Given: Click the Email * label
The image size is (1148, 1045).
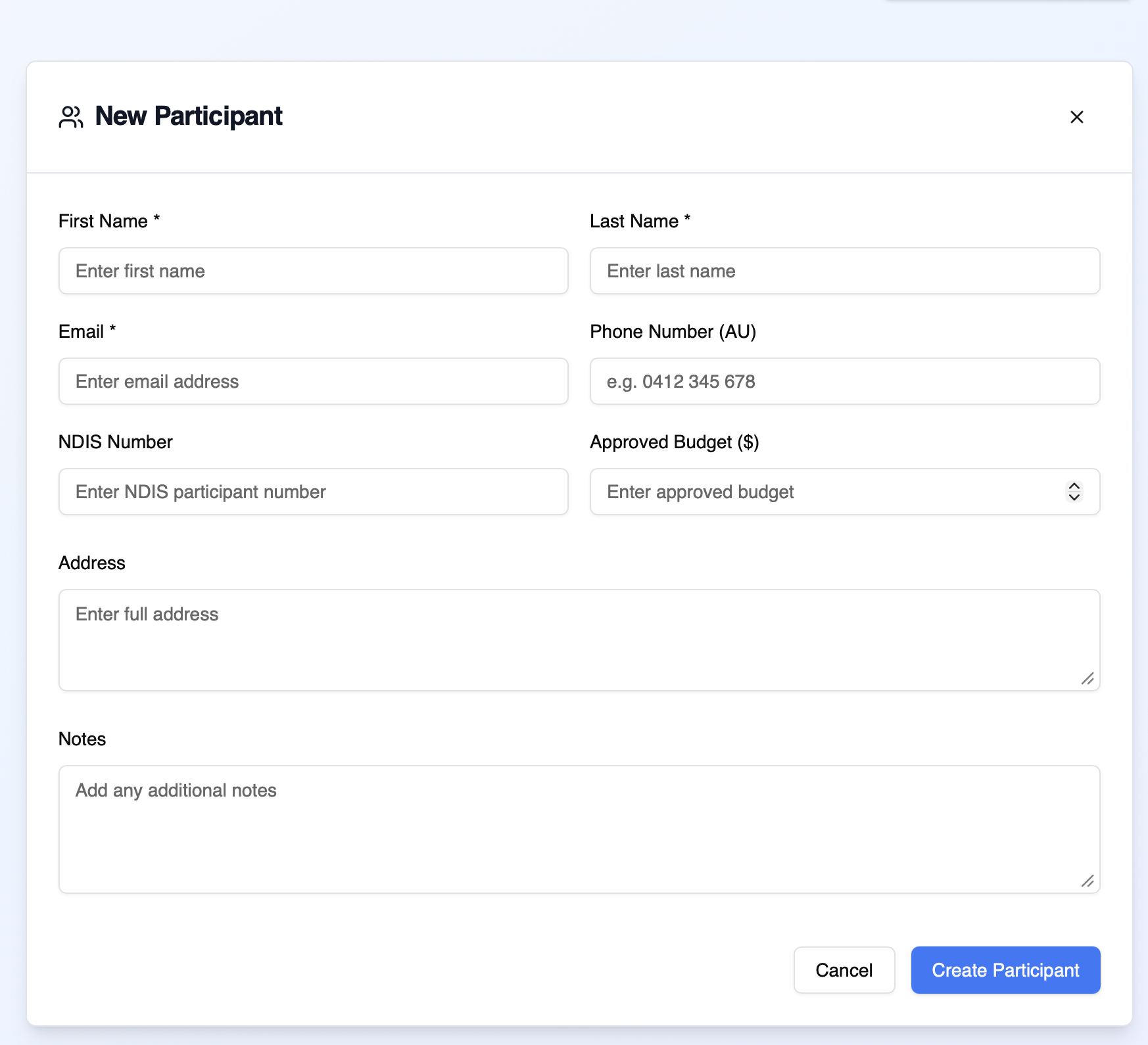Looking at the screenshot, I should (87, 331).
